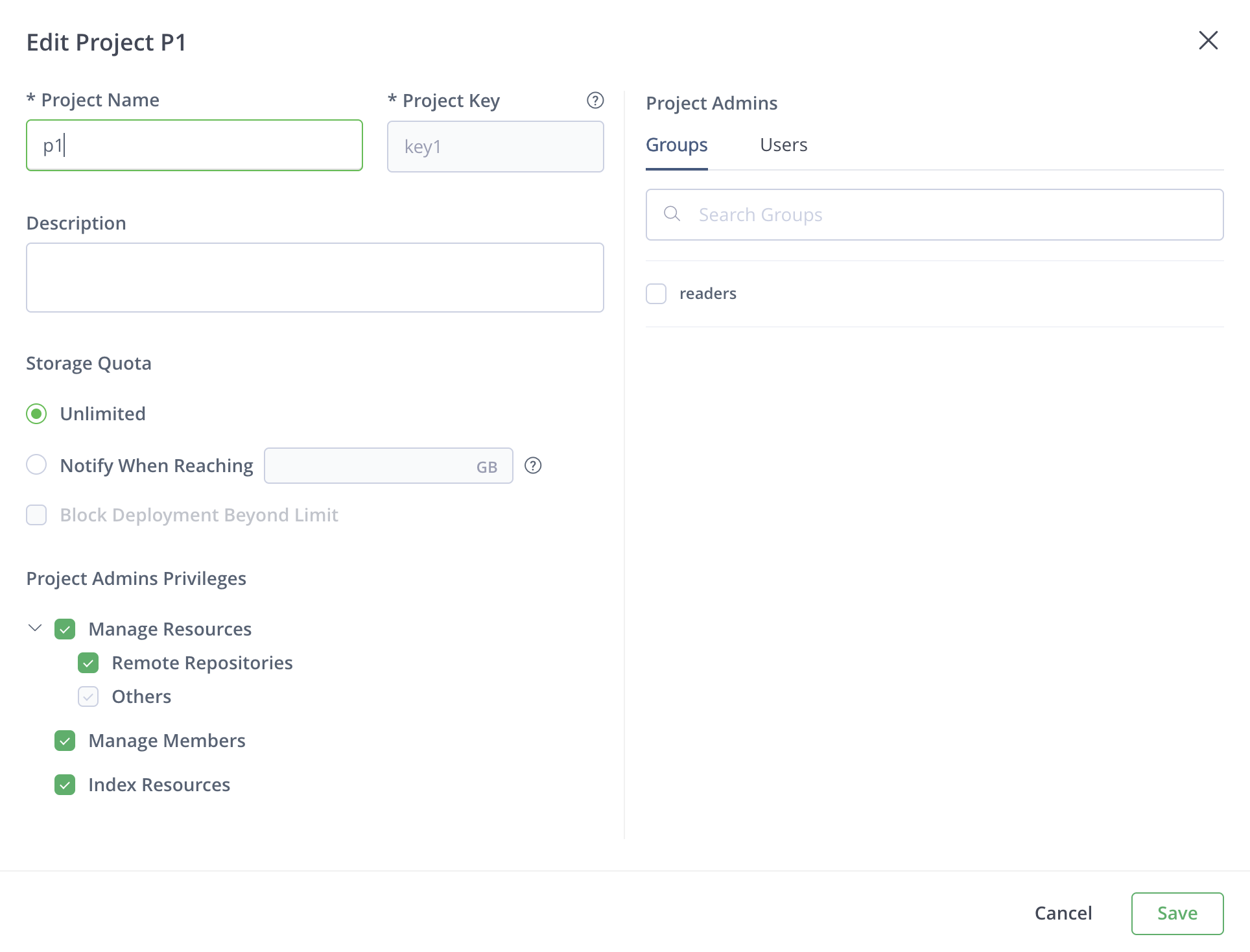Uncheck the Manage Resources checkbox
The image size is (1250, 952).
(x=65, y=629)
